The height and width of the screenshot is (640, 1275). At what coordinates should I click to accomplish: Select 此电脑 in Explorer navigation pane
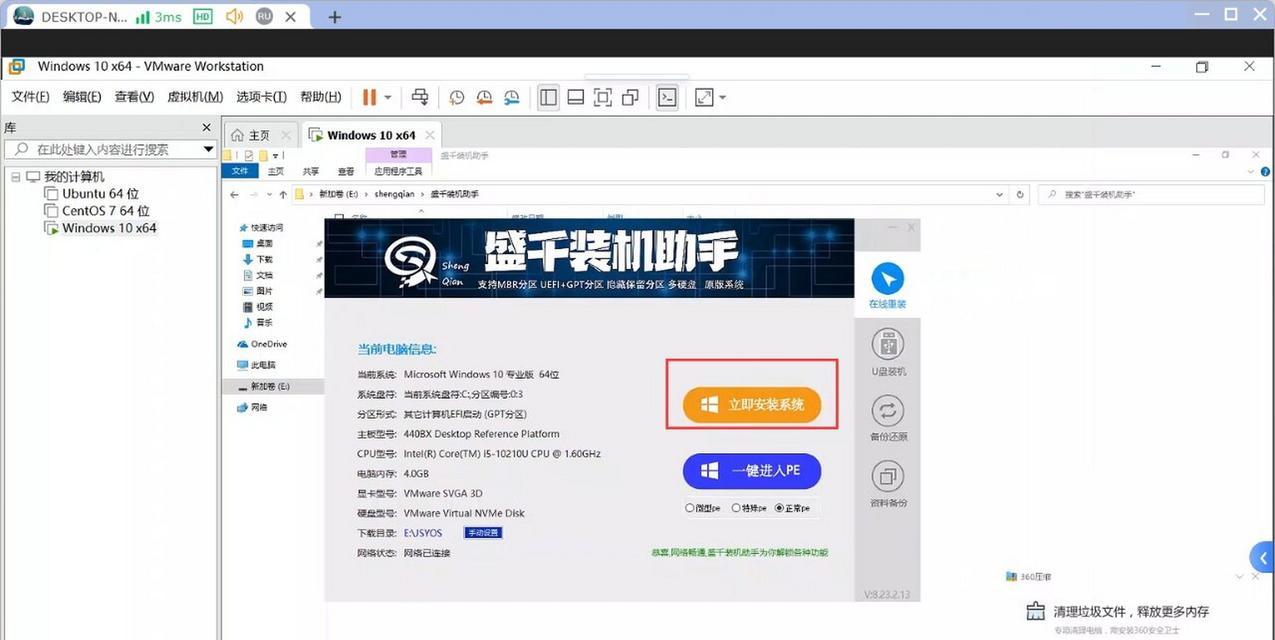tap(256, 366)
